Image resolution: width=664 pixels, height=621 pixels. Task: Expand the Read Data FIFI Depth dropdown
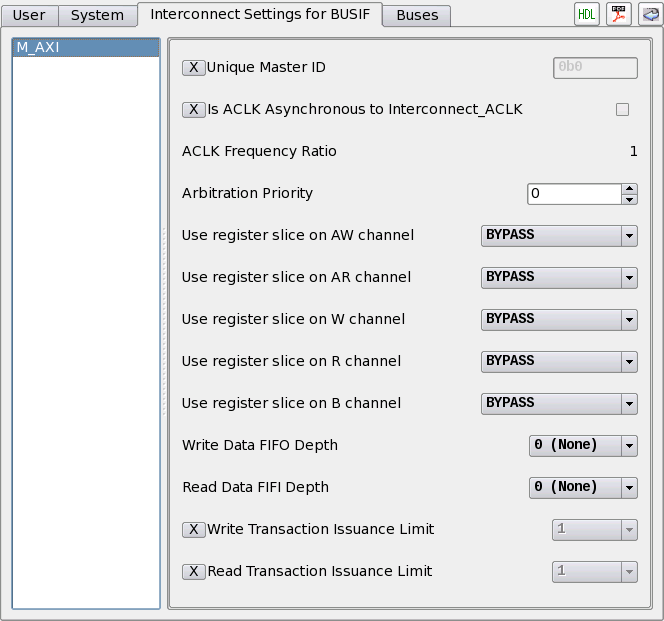(x=583, y=487)
